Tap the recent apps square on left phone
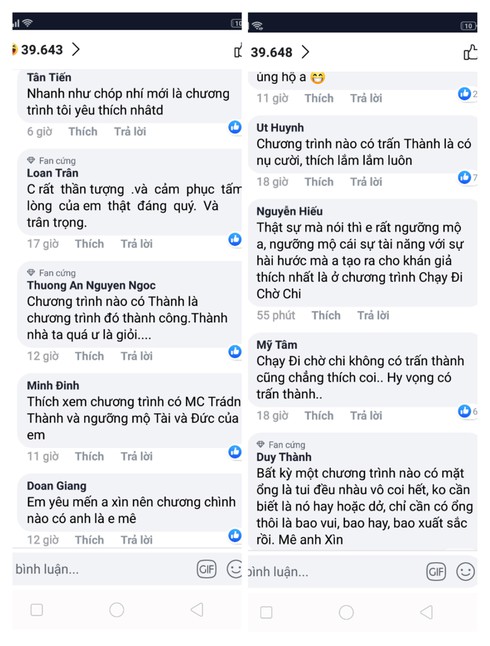Viewport: 490px width, 646px height. (37, 610)
